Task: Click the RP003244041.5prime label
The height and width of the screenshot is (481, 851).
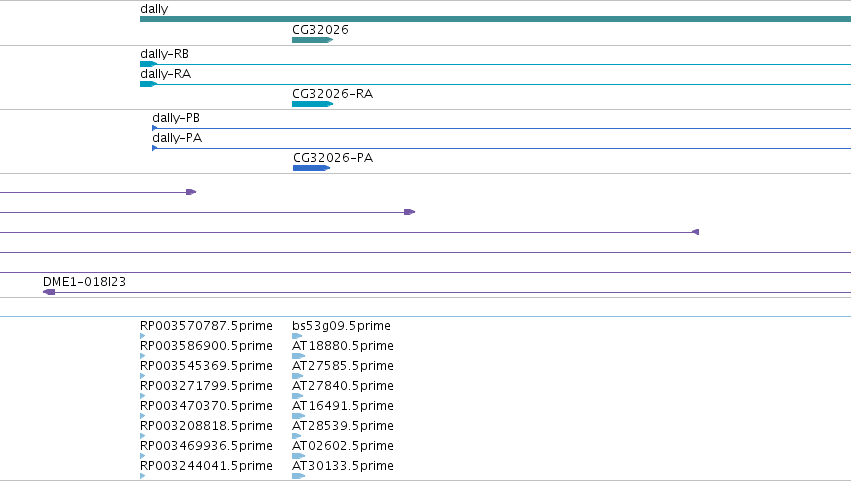Action: tap(206, 465)
